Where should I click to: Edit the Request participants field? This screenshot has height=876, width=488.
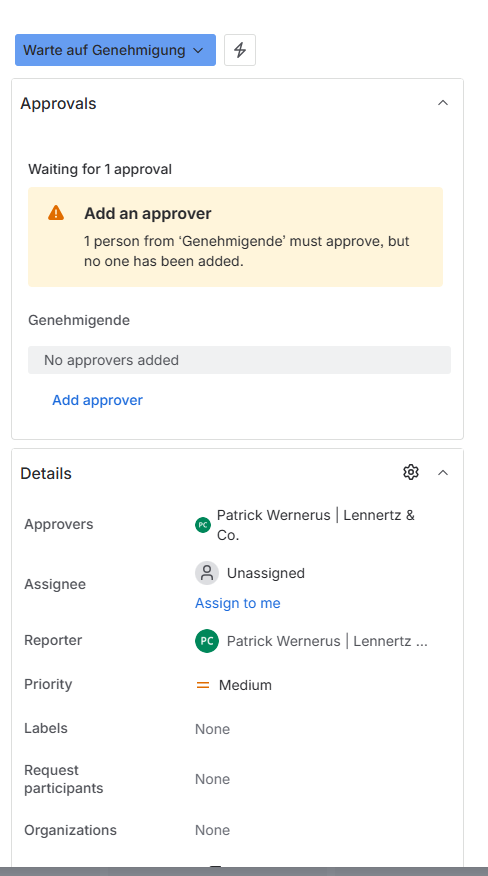pyautogui.click(x=212, y=779)
